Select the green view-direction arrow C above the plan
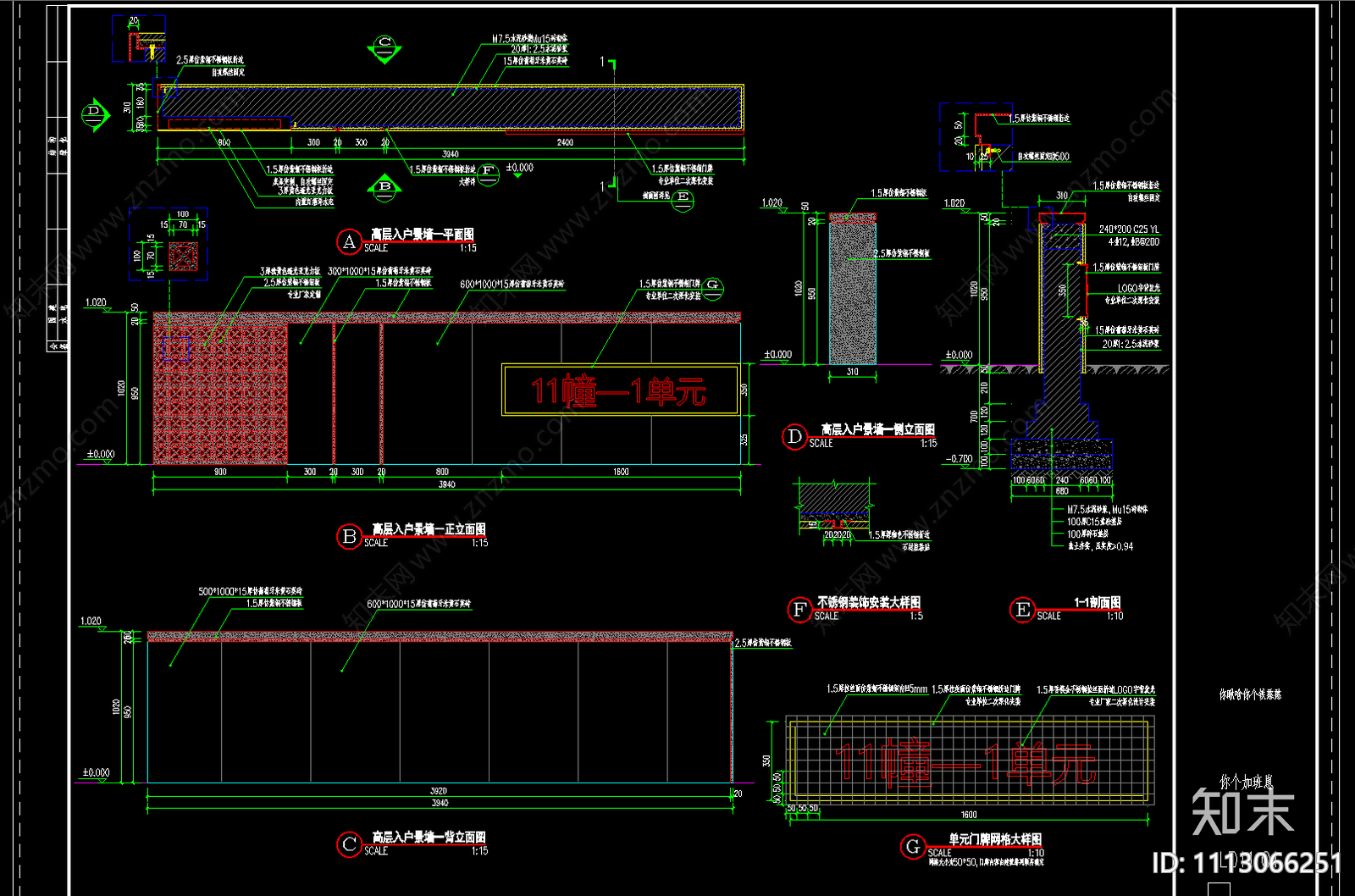Screen dimensions: 1355x896 tap(384, 48)
